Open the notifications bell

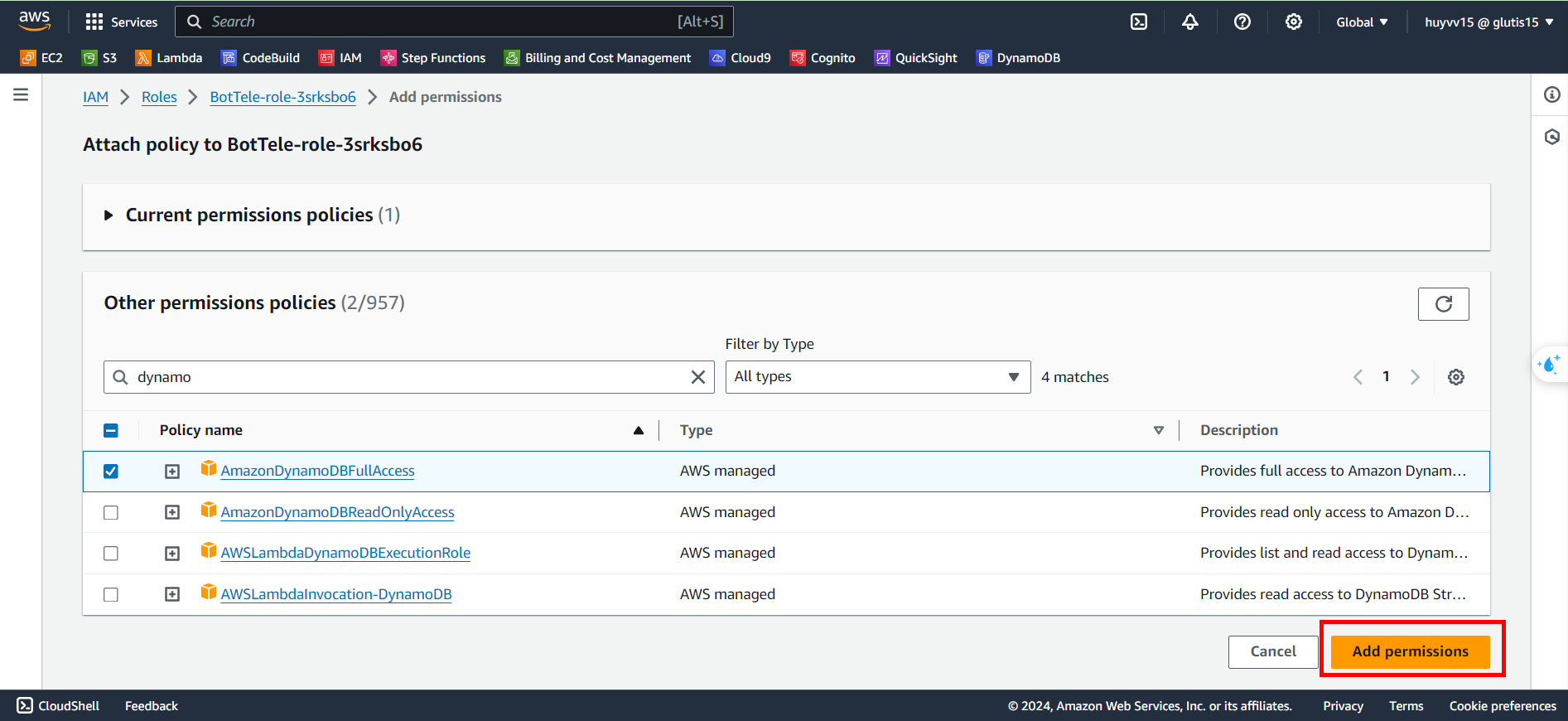1190,22
